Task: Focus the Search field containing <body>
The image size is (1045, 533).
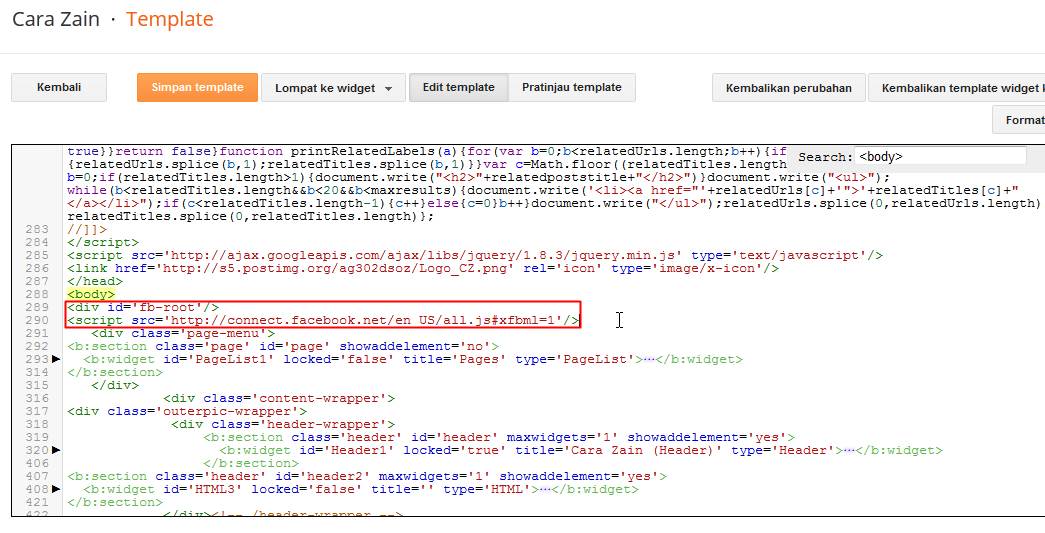Action: pyautogui.click(x=940, y=157)
